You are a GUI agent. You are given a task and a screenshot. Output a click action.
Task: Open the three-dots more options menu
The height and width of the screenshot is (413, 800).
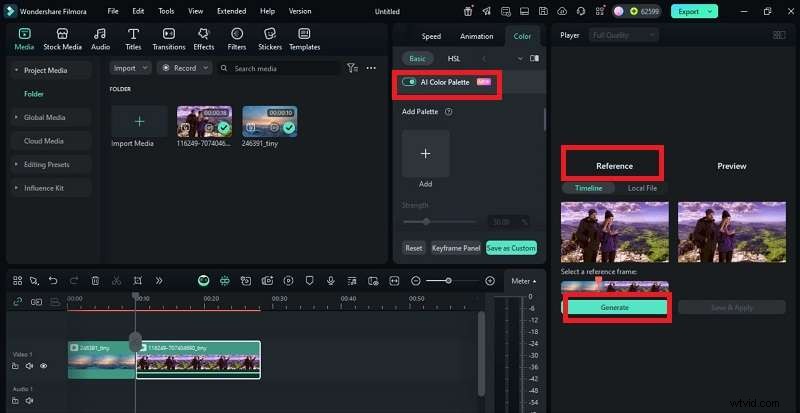tap(371, 68)
